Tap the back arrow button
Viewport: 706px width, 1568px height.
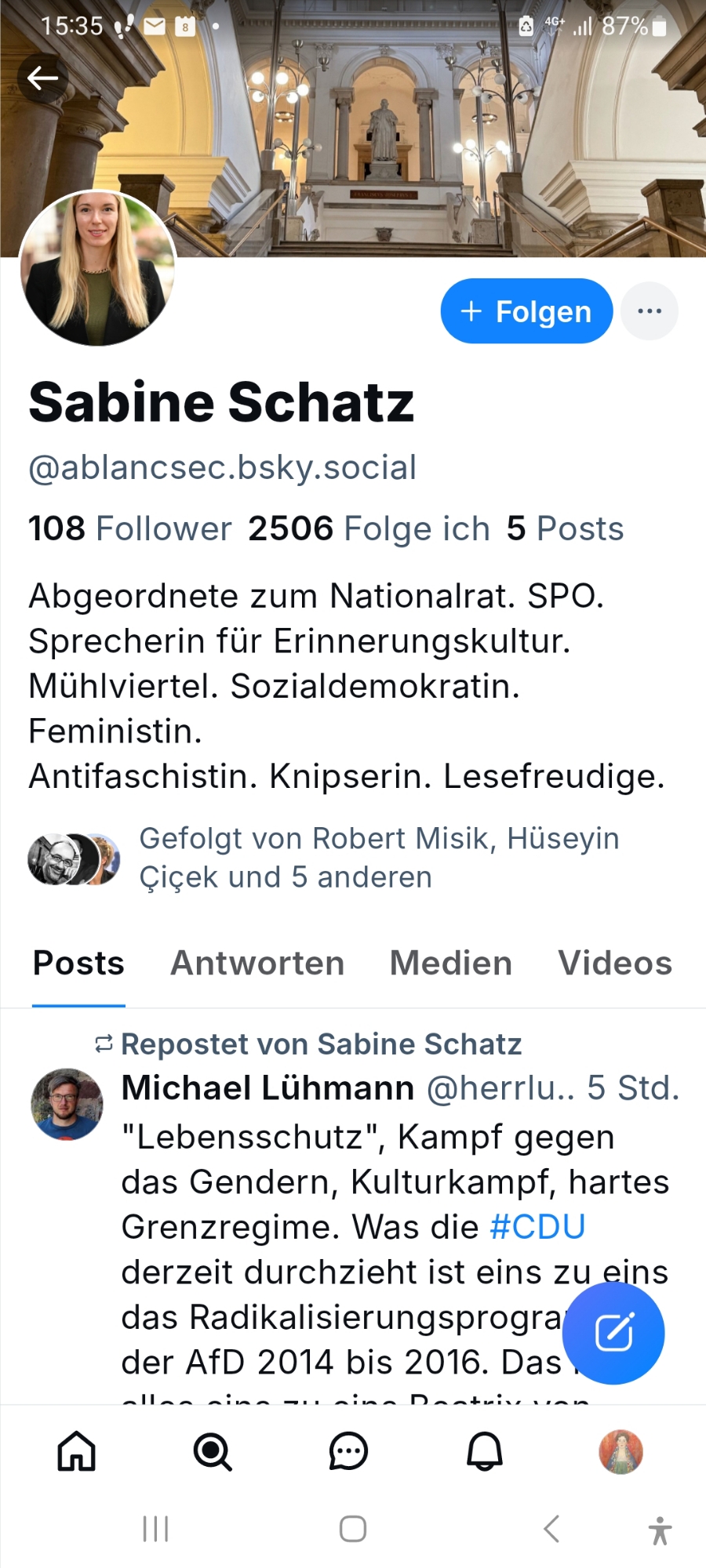click(43, 78)
